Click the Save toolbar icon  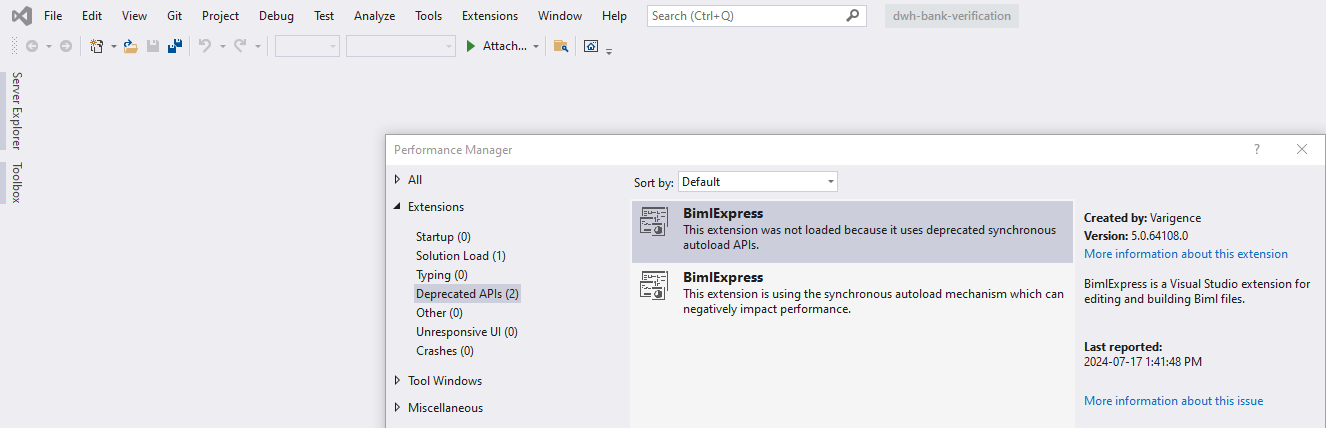click(153, 46)
